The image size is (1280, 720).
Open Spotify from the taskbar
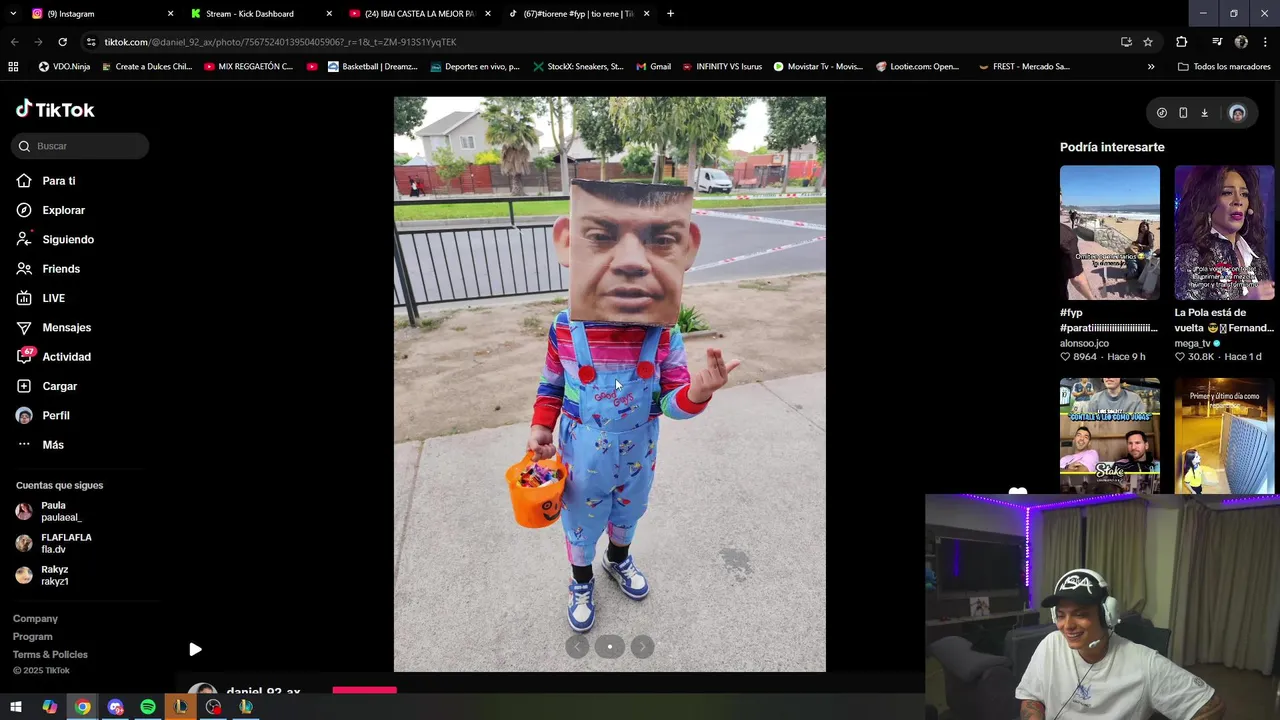click(148, 707)
